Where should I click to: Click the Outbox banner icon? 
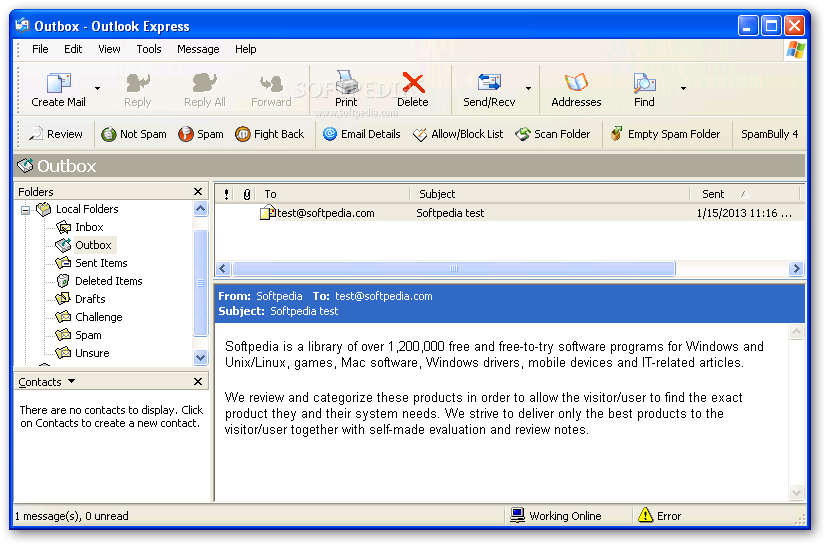(x=25, y=165)
